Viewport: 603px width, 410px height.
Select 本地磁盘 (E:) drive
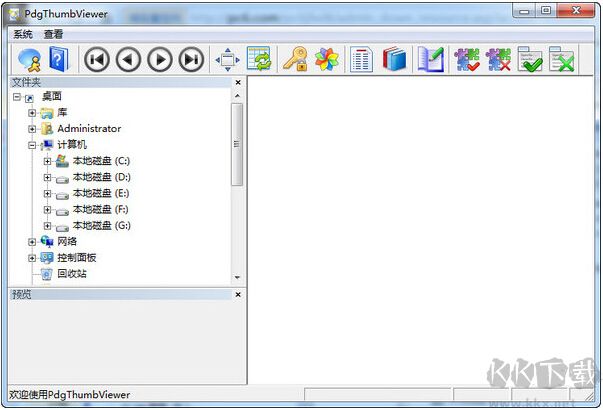tap(101, 193)
